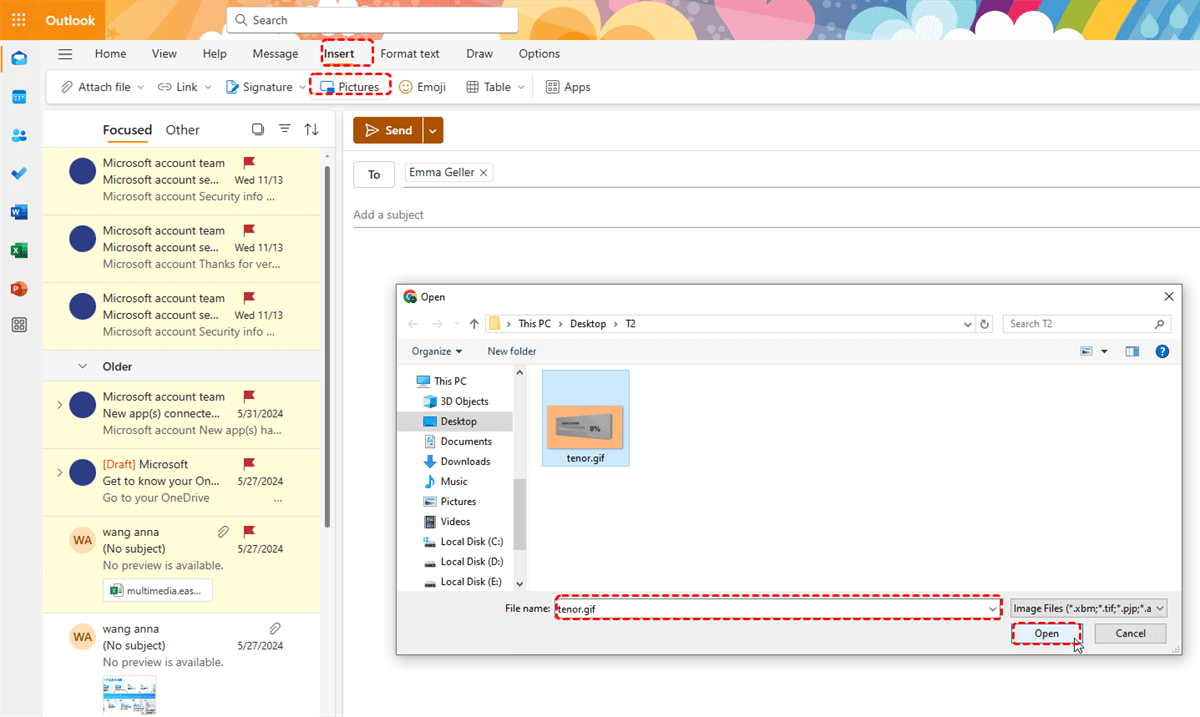Select Pictures folder in dialog tree
This screenshot has width=1200, height=717.
(458, 501)
